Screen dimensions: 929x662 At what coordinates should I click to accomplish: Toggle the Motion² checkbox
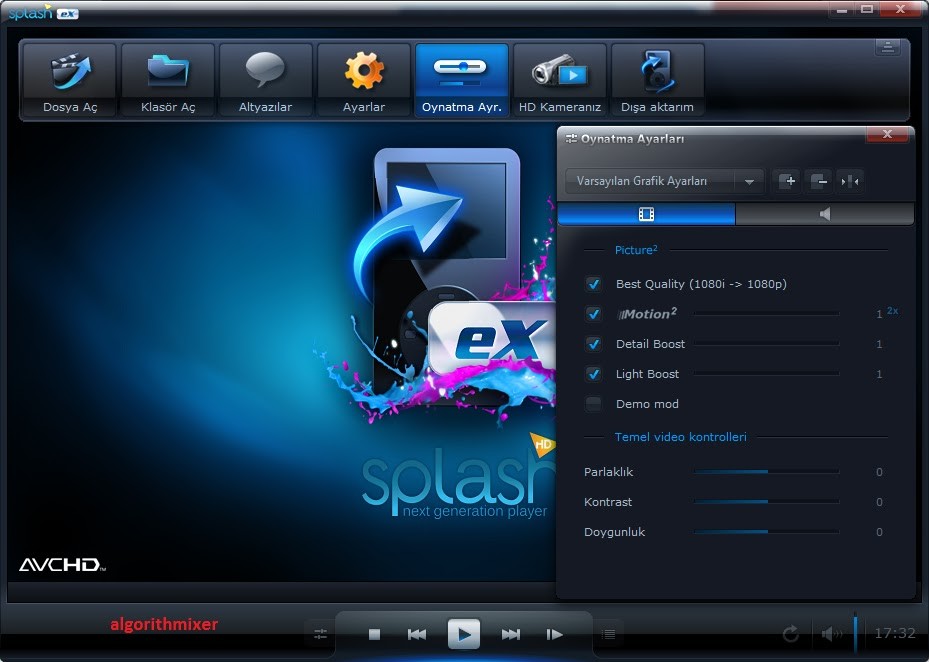(x=593, y=314)
